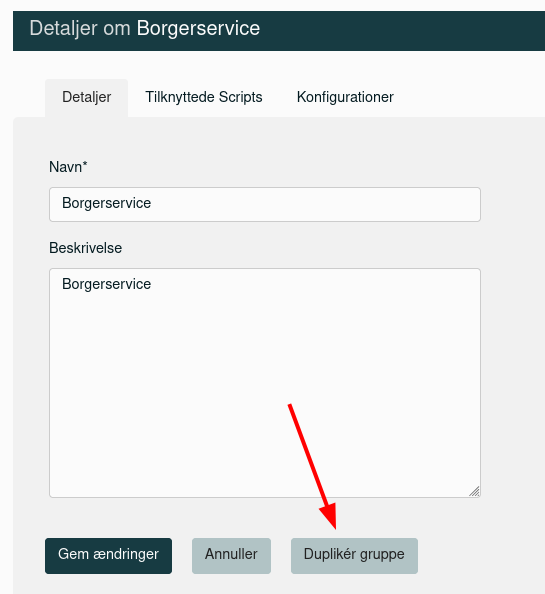Open the Konfigurationer tab

pyautogui.click(x=345, y=97)
